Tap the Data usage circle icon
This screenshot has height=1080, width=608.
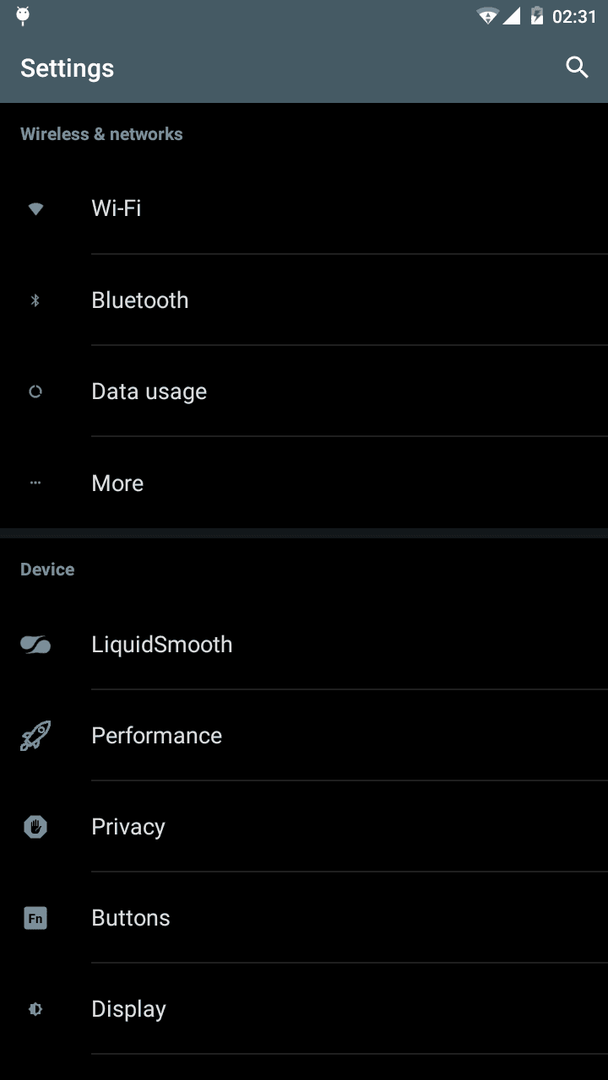pyautogui.click(x=36, y=391)
